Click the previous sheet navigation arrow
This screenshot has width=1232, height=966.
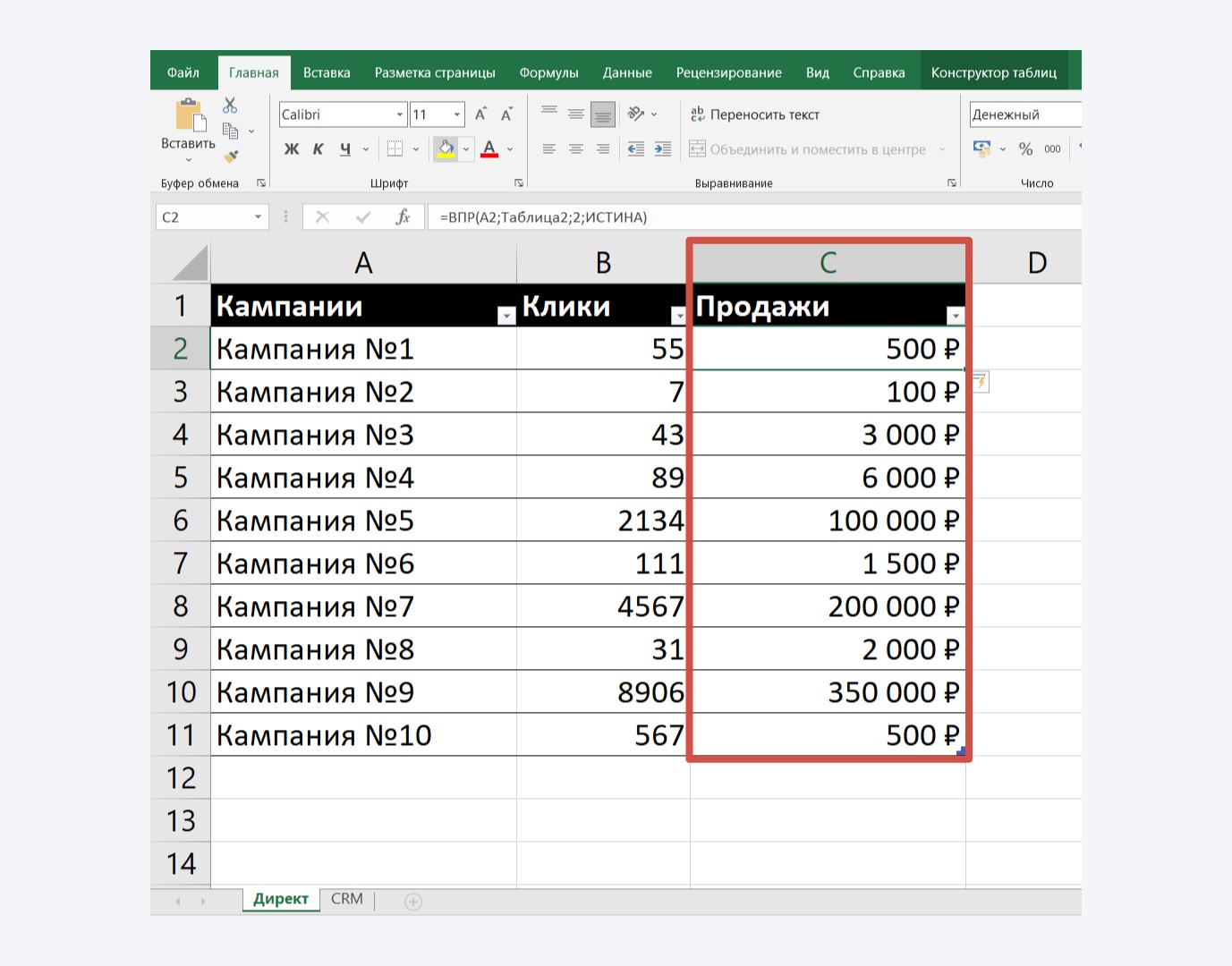tap(178, 902)
